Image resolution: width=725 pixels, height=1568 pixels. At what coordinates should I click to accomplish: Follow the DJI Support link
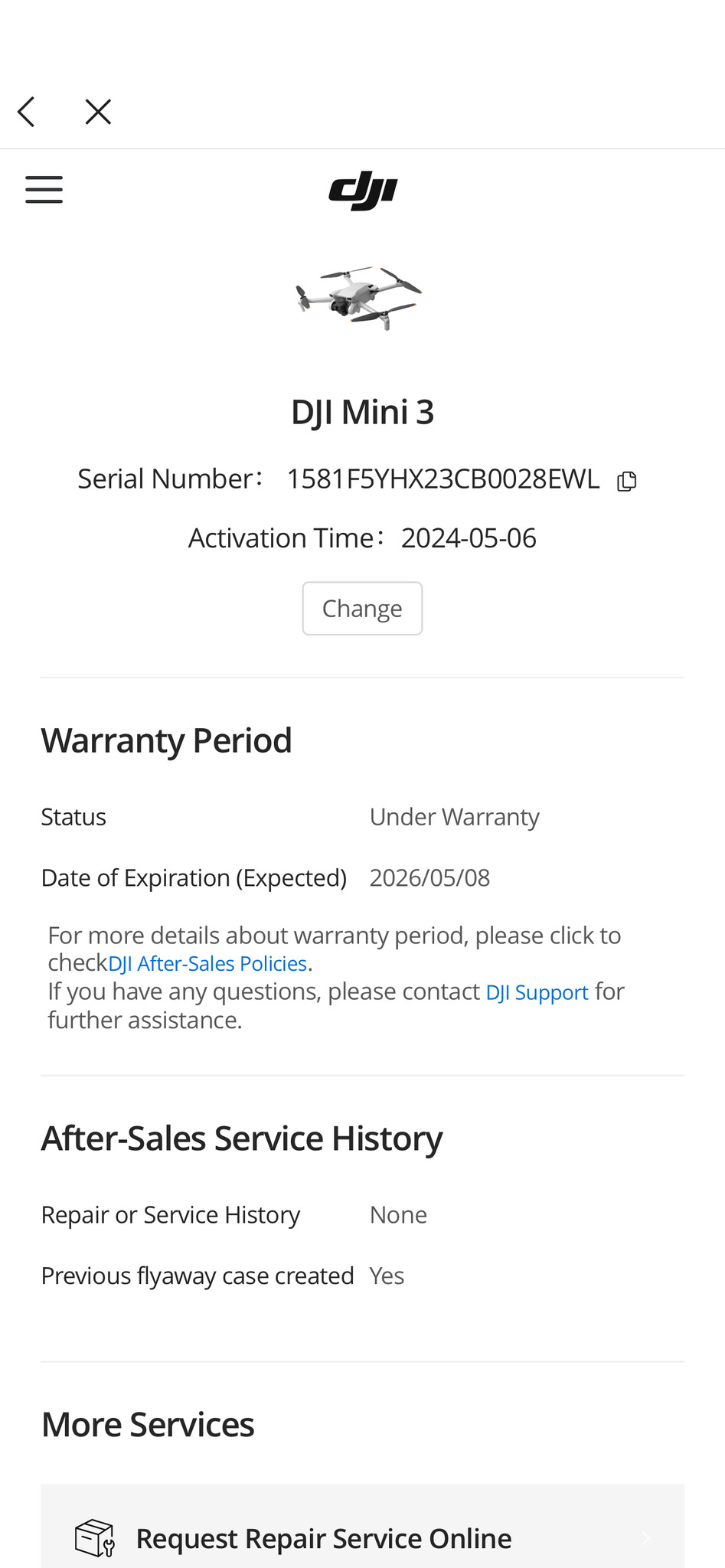coord(537,993)
